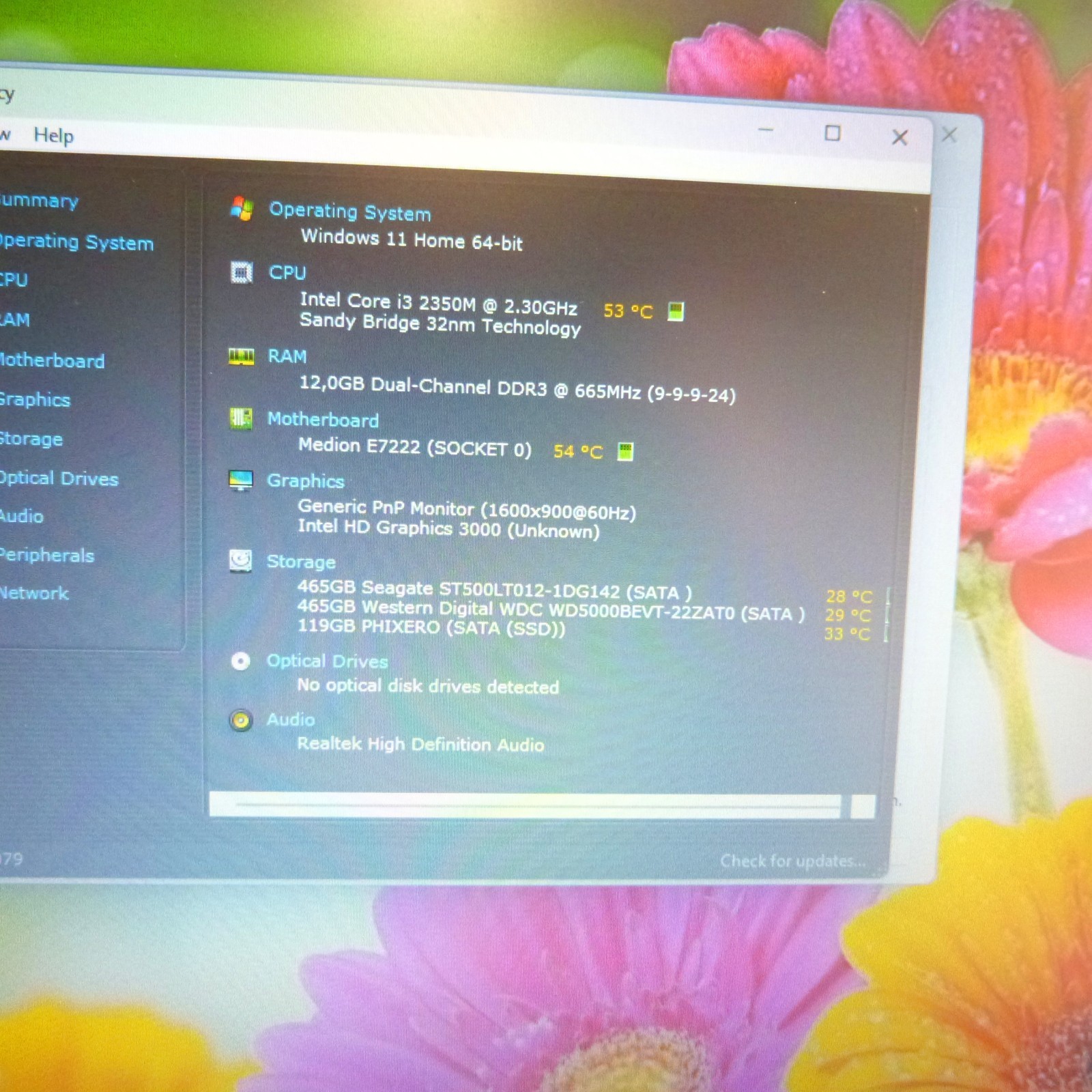Image resolution: width=1092 pixels, height=1092 pixels.
Task: Select Audio in the sidebar
Action: point(22,516)
